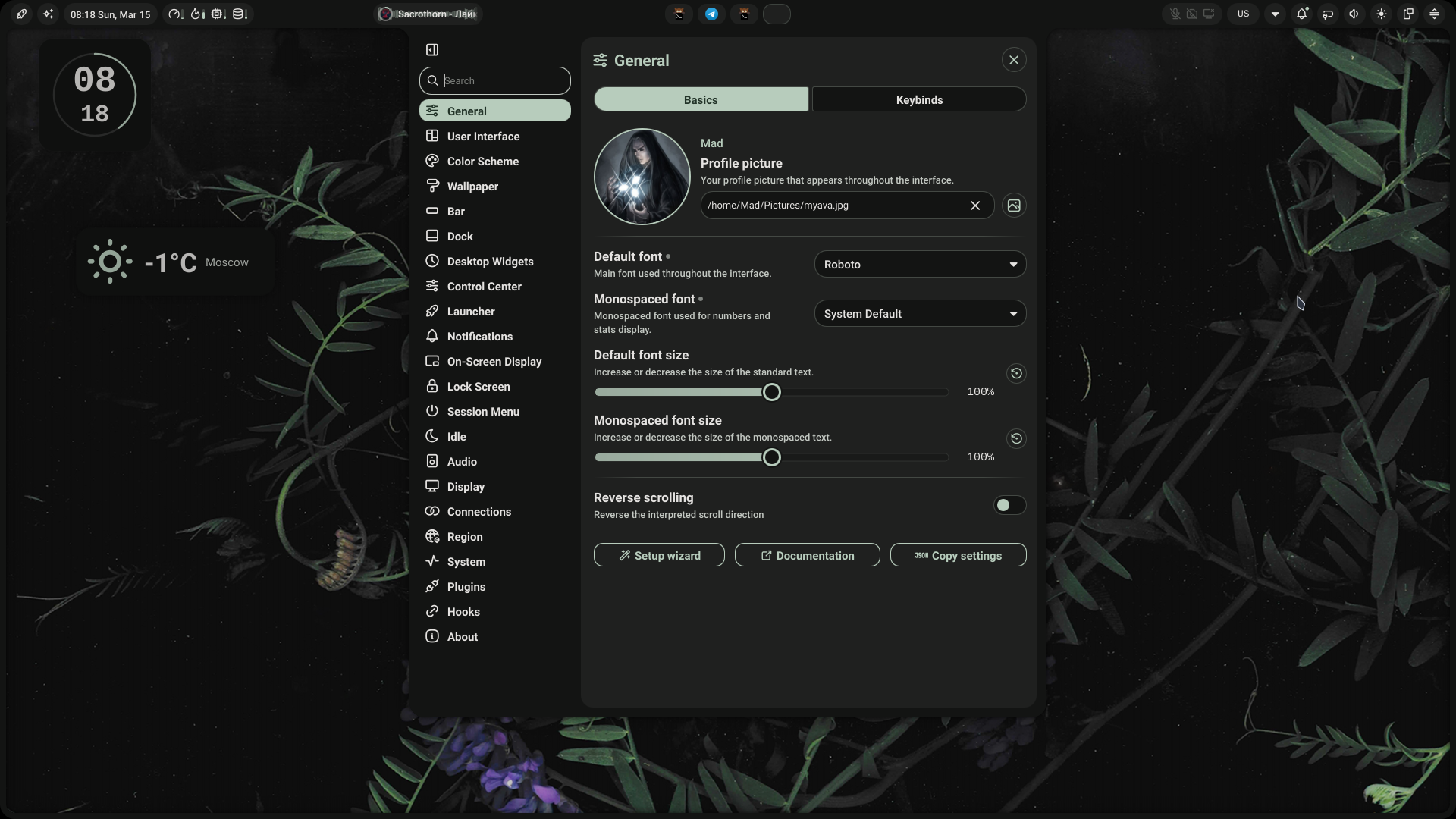The image size is (1456, 819).
Task: Expand the Monospaced font dropdown
Action: 920,314
